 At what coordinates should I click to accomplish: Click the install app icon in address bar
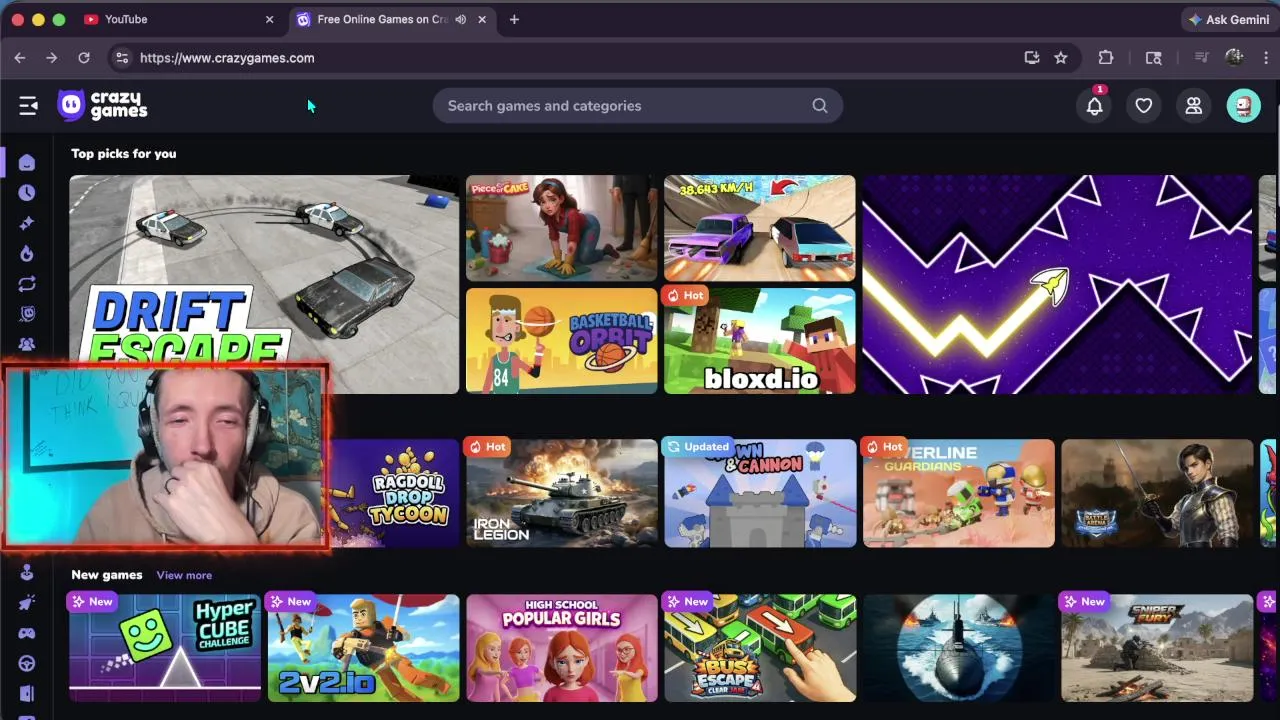point(1032,58)
